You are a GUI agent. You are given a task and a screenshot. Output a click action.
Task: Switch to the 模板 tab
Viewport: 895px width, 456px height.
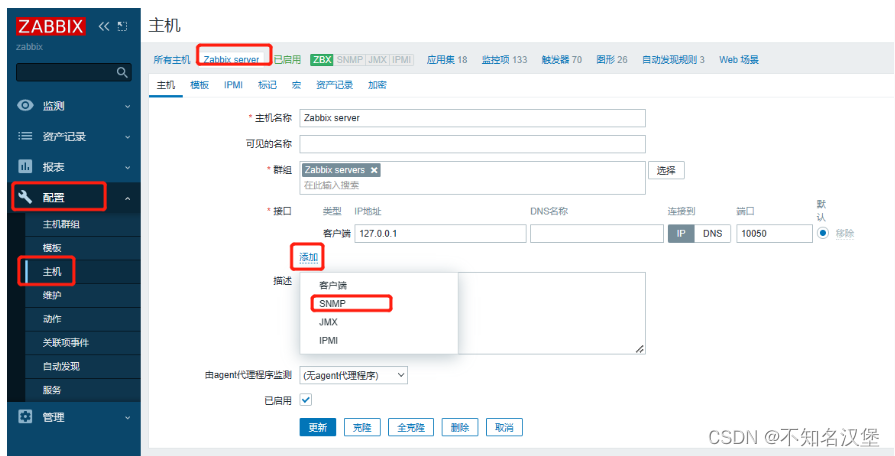tap(199, 85)
